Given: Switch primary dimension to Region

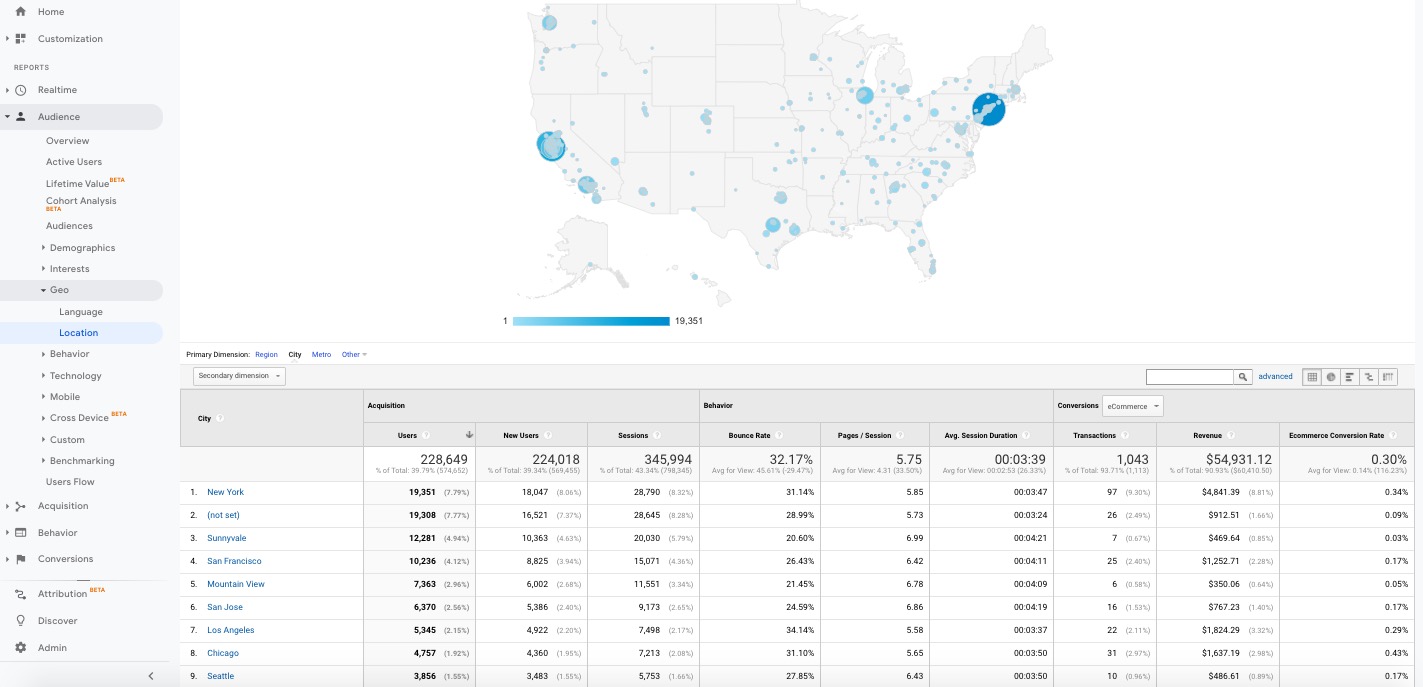Looking at the screenshot, I should pyautogui.click(x=266, y=354).
